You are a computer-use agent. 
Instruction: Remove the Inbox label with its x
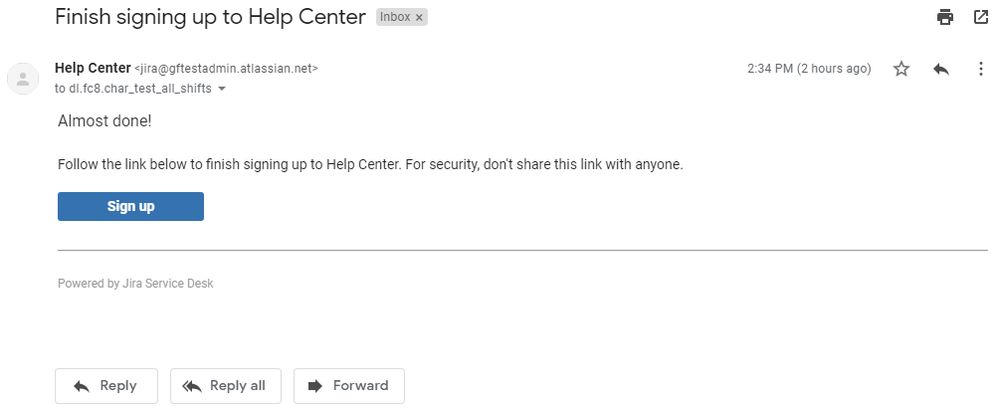419,18
